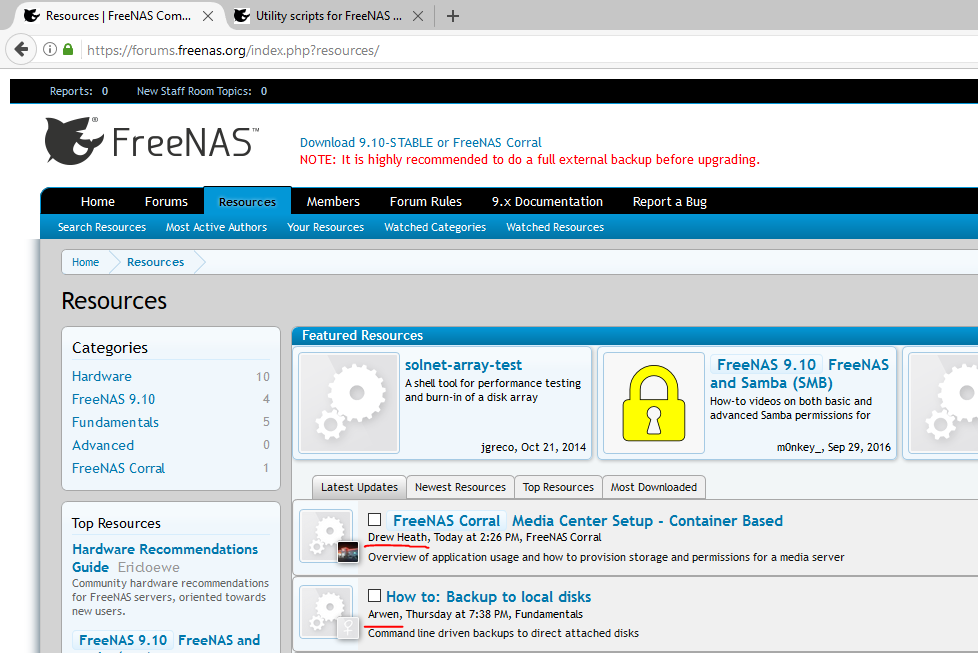This screenshot has width=978, height=653.
Task: Check the Media Center Setup resource checkbox
Action: [x=375, y=520]
